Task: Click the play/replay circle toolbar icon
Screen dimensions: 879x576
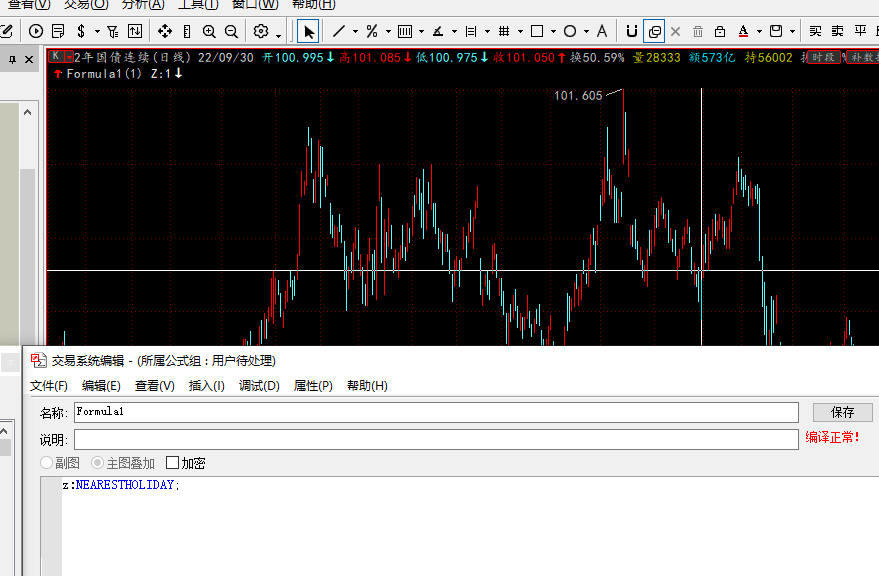Action: [x=36, y=31]
